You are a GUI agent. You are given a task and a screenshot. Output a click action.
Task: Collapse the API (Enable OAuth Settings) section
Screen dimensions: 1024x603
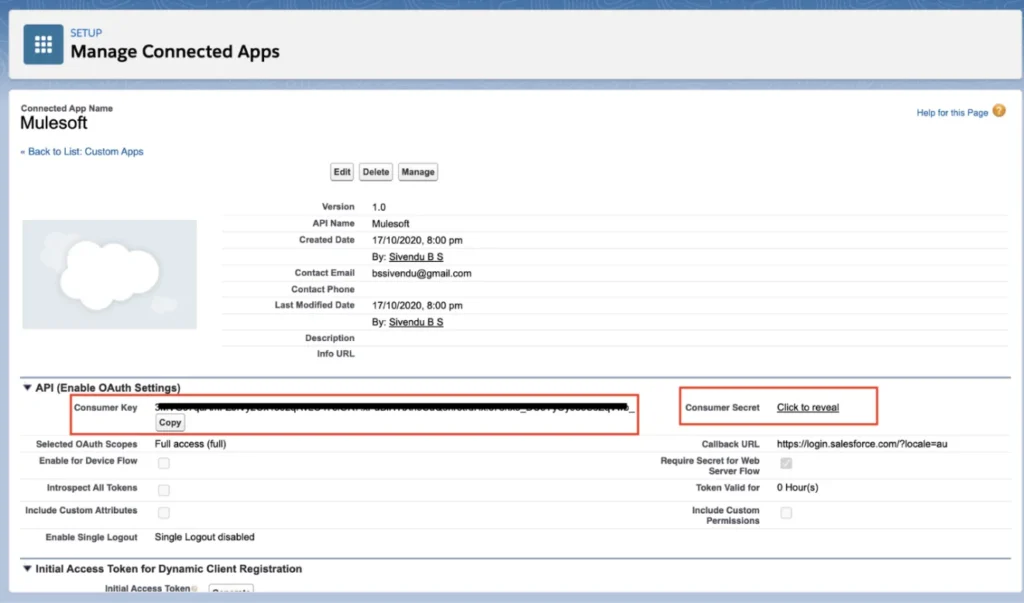pyautogui.click(x=27, y=388)
